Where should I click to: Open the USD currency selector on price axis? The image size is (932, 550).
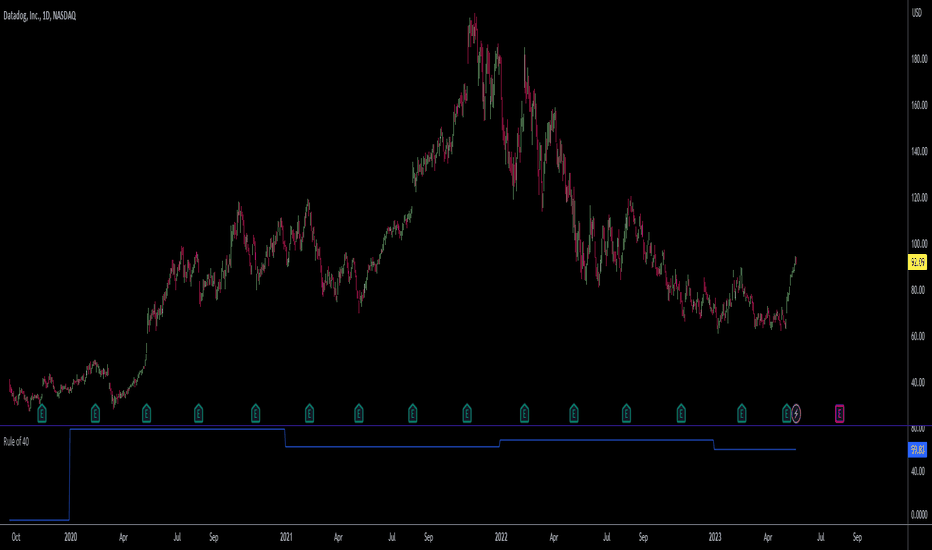pyautogui.click(x=917, y=13)
